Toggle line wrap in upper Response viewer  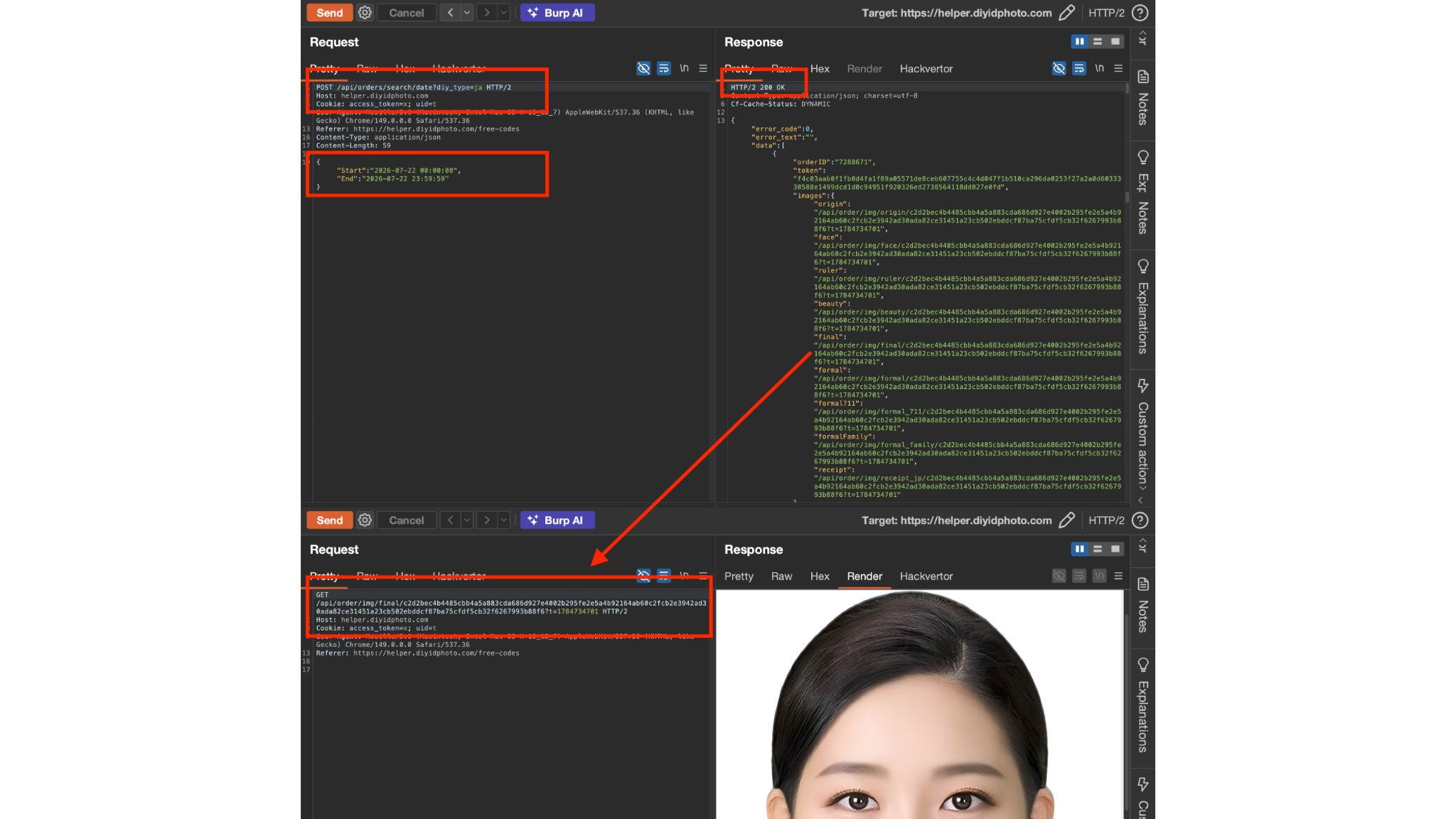1079,68
